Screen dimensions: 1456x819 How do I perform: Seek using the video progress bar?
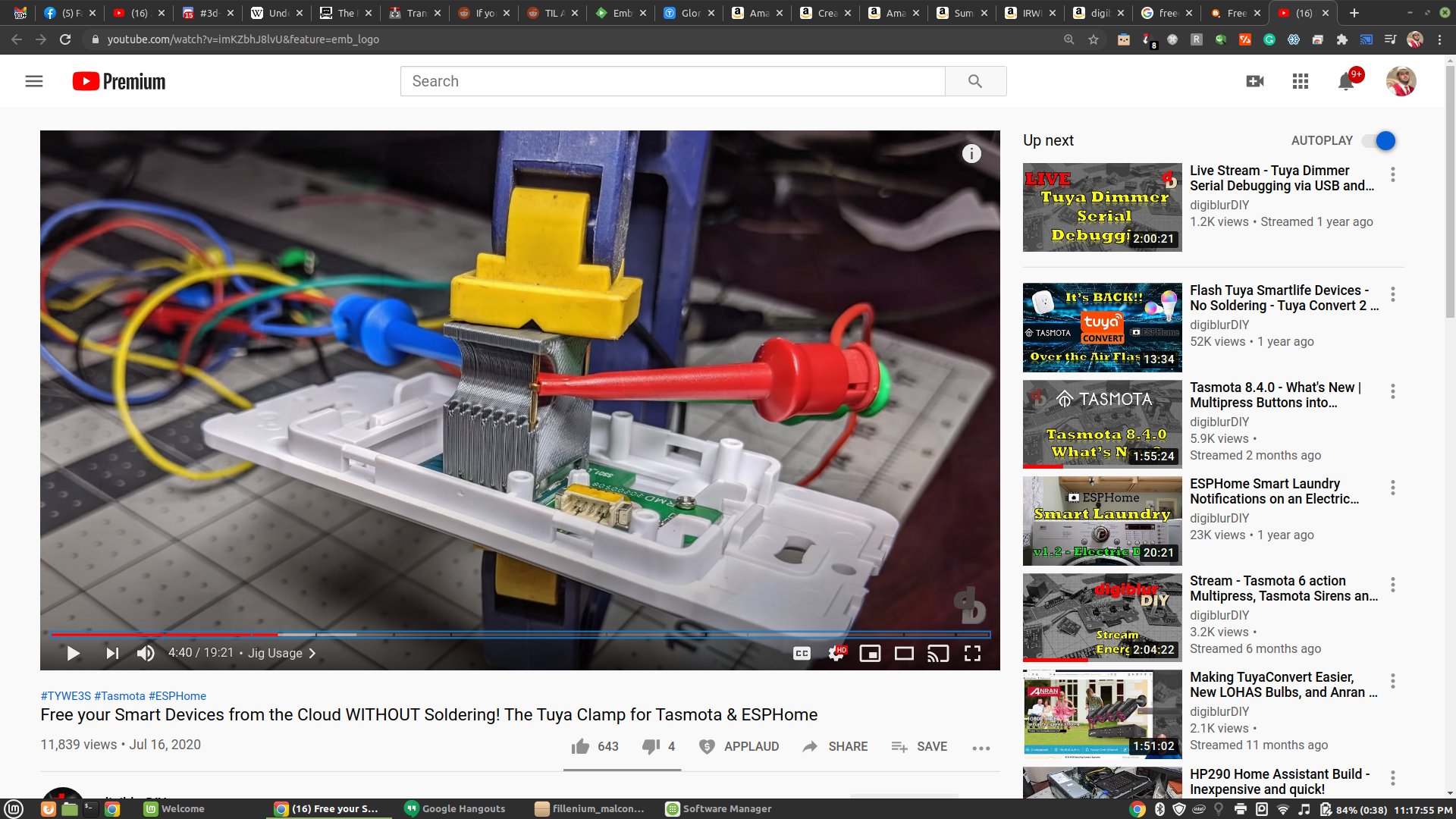pyautogui.click(x=519, y=634)
